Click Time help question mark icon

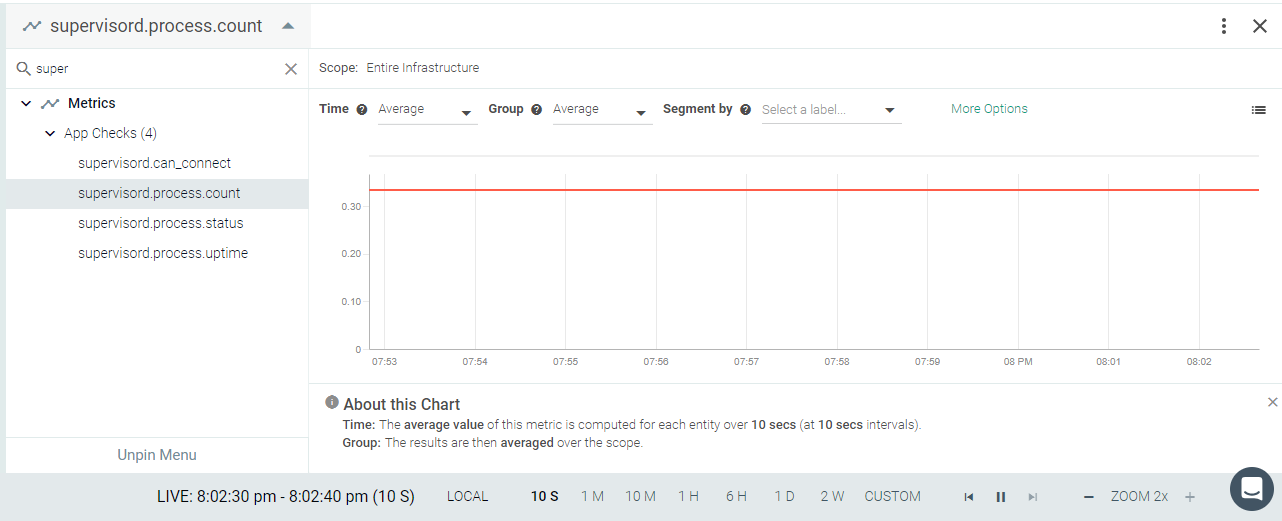(x=362, y=109)
